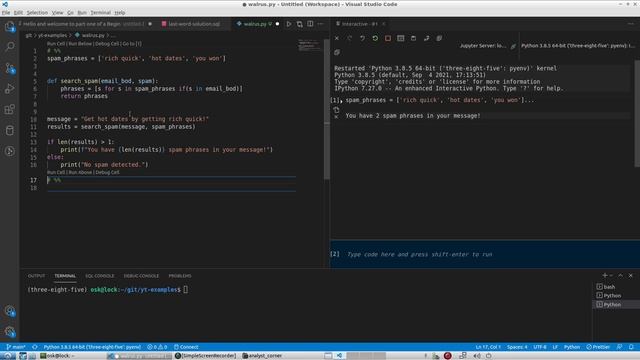640x360 pixels.
Task: Click the Run Below code lens link
Action: coord(80,44)
